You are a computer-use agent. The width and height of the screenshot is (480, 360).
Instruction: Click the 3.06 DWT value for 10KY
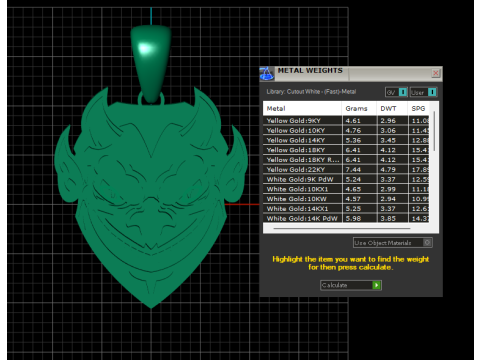[388, 130]
